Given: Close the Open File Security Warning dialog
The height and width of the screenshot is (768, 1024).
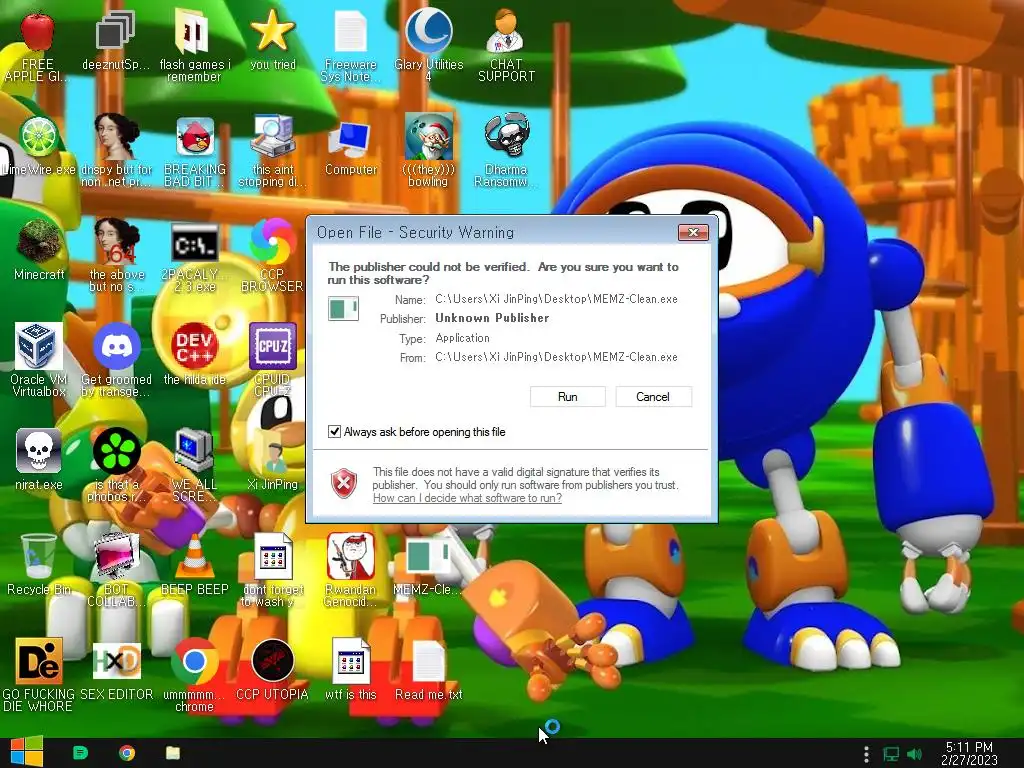Looking at the screenshot, I should point(693,232).
